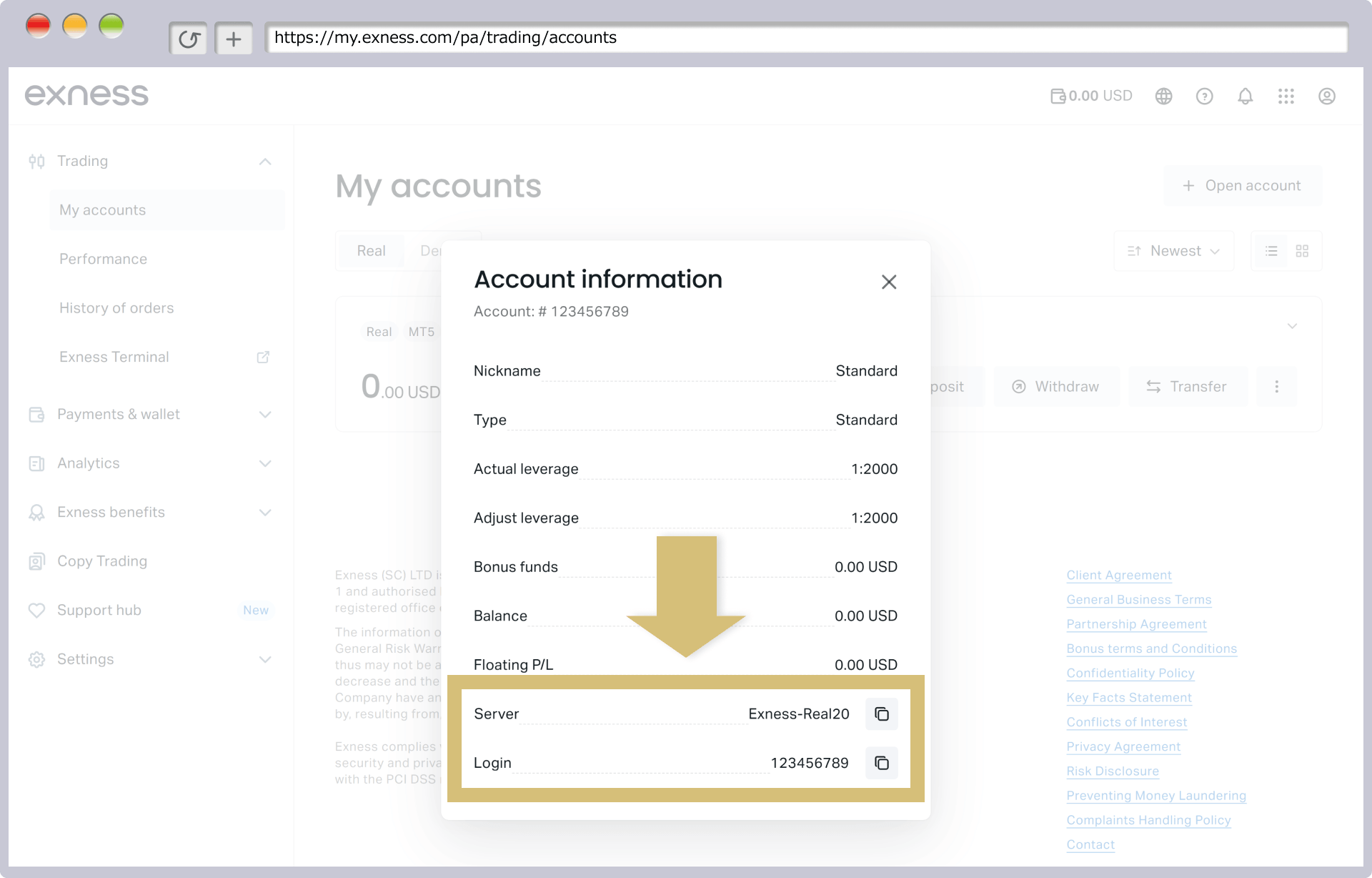Click the Account # 123456789 text
This screenshot has width=1372, height=878.
[551, 312]
